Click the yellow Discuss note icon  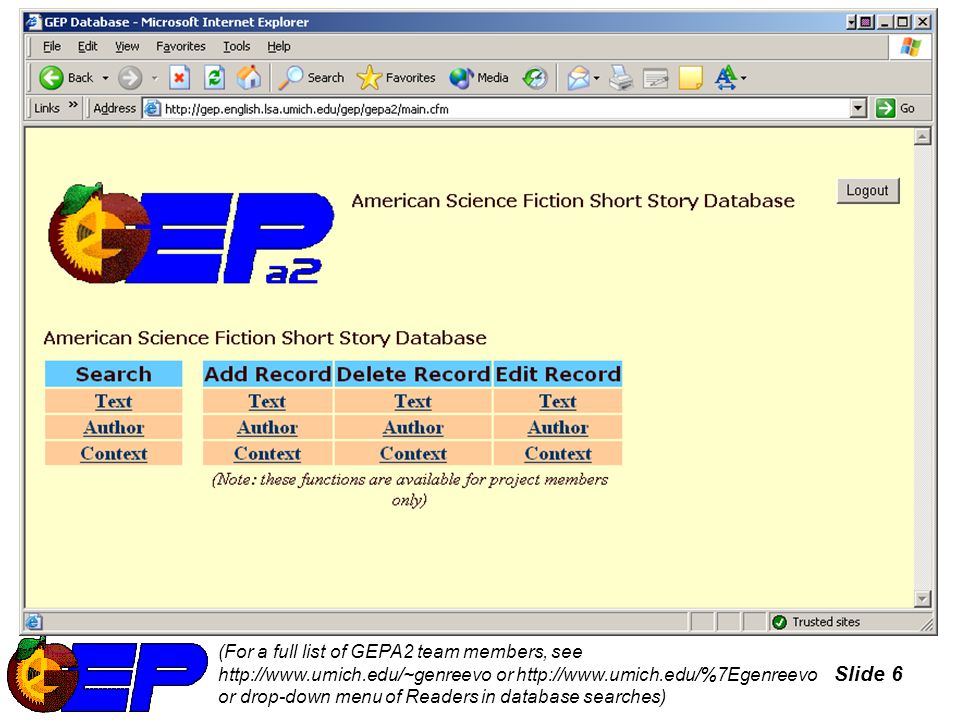click(x=691, y=78)
